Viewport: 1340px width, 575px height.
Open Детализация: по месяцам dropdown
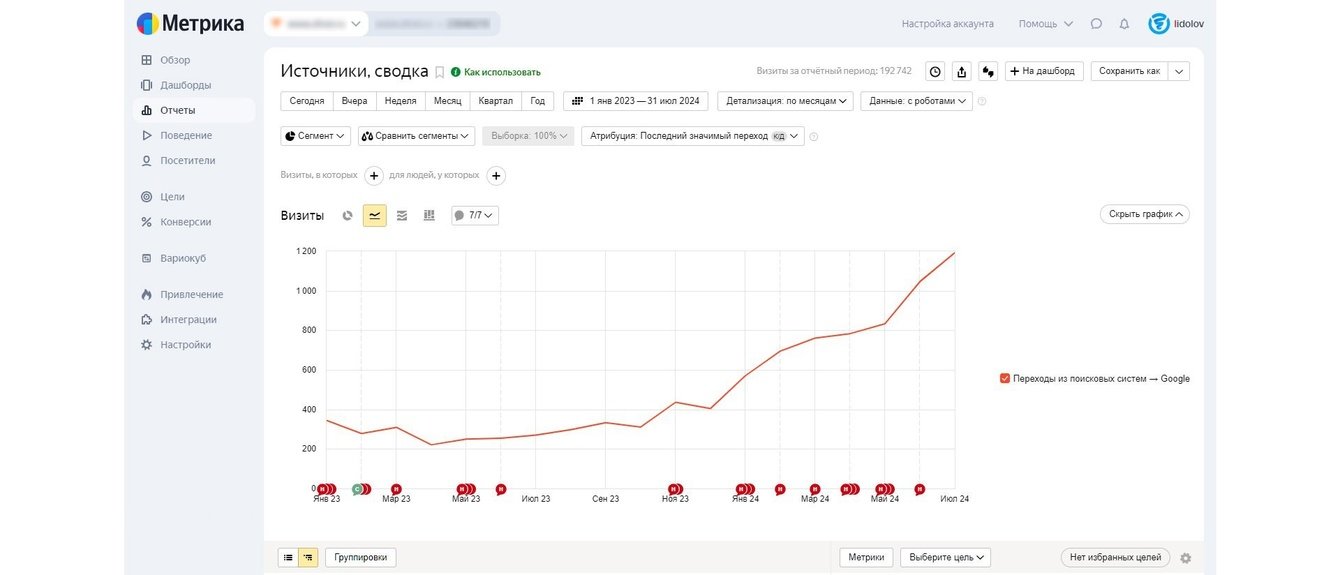click(x=785, y=101)
